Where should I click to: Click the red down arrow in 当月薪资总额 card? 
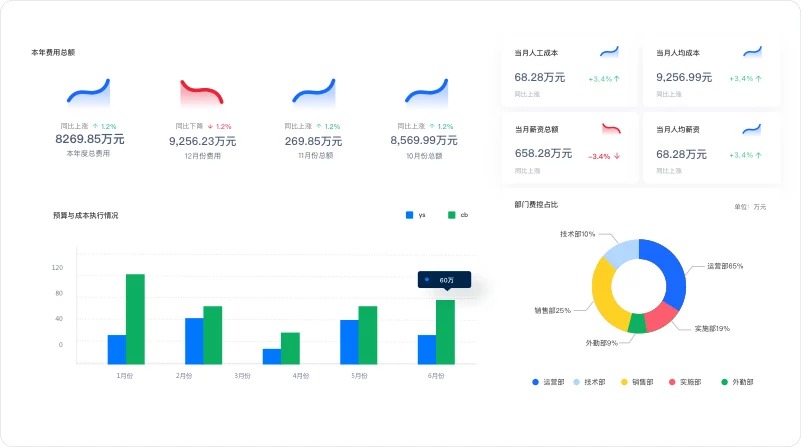[x=617, y=156]
